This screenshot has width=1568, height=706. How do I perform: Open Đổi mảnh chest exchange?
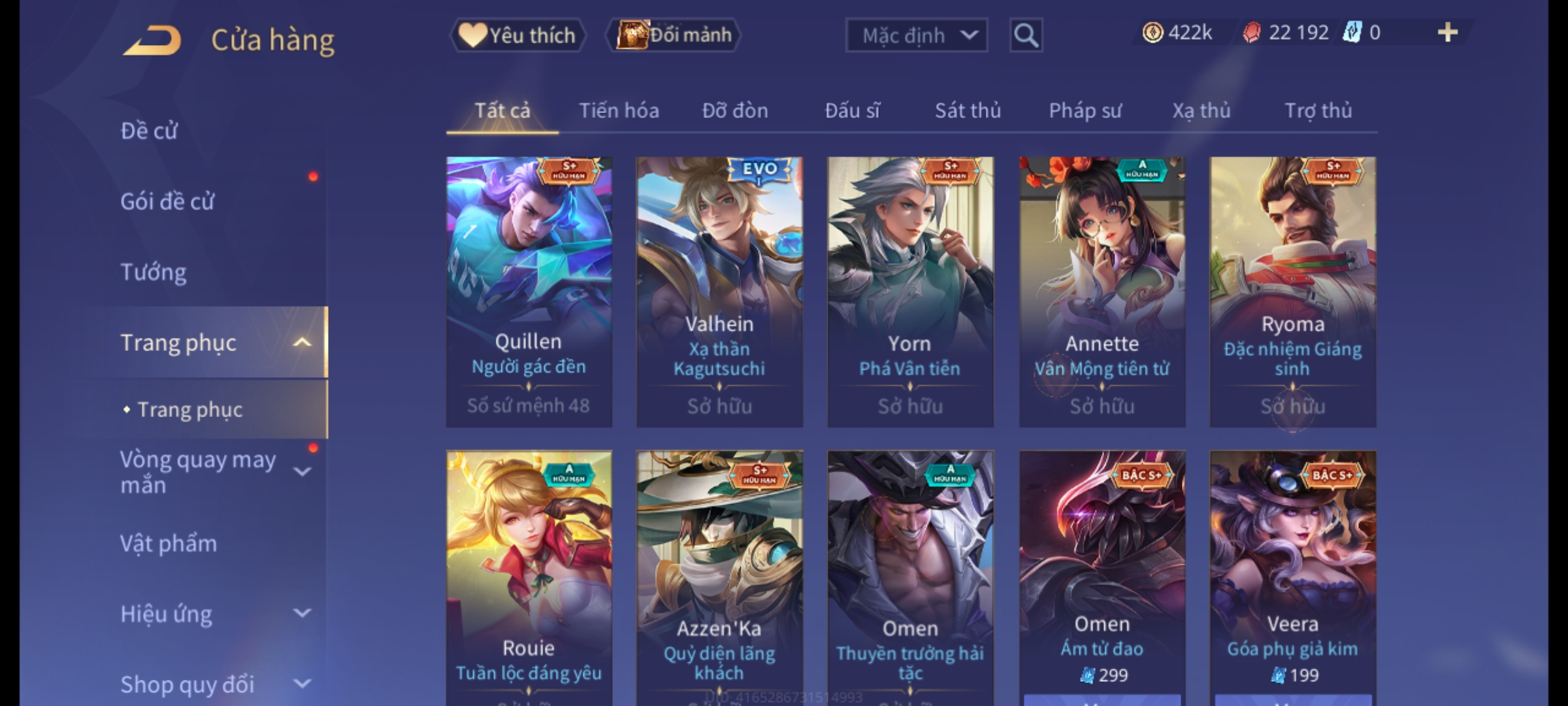pos(674,35)
